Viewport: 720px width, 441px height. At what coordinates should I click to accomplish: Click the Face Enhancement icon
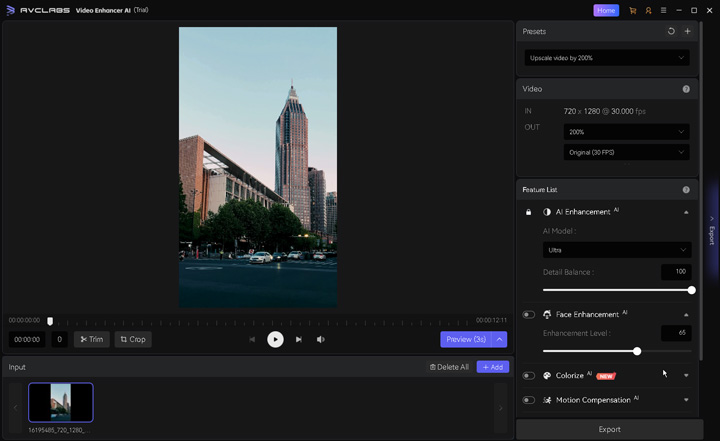pos(546,314)
